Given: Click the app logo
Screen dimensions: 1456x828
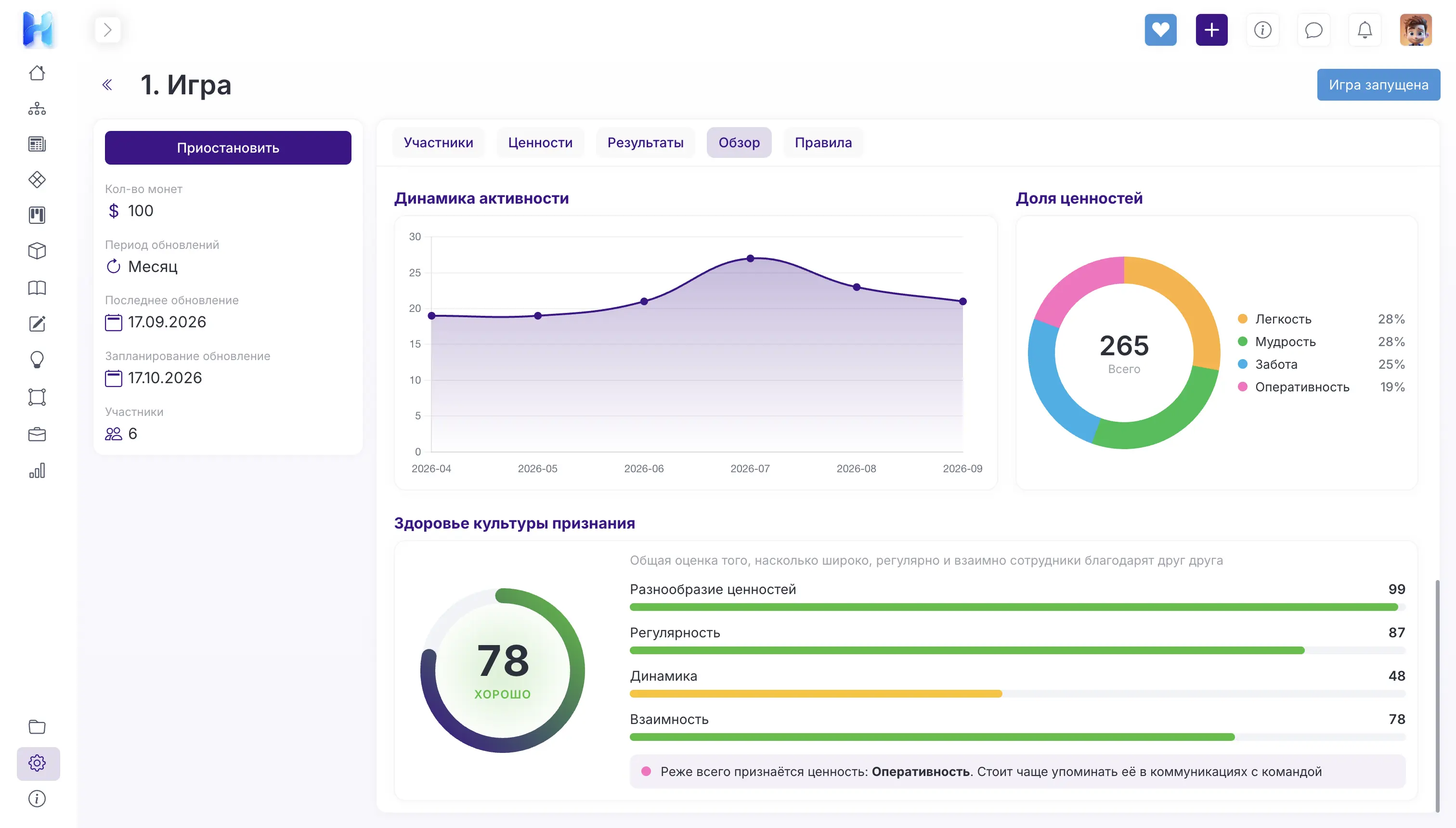Looking at the screenshot, I should pos(38,29).
